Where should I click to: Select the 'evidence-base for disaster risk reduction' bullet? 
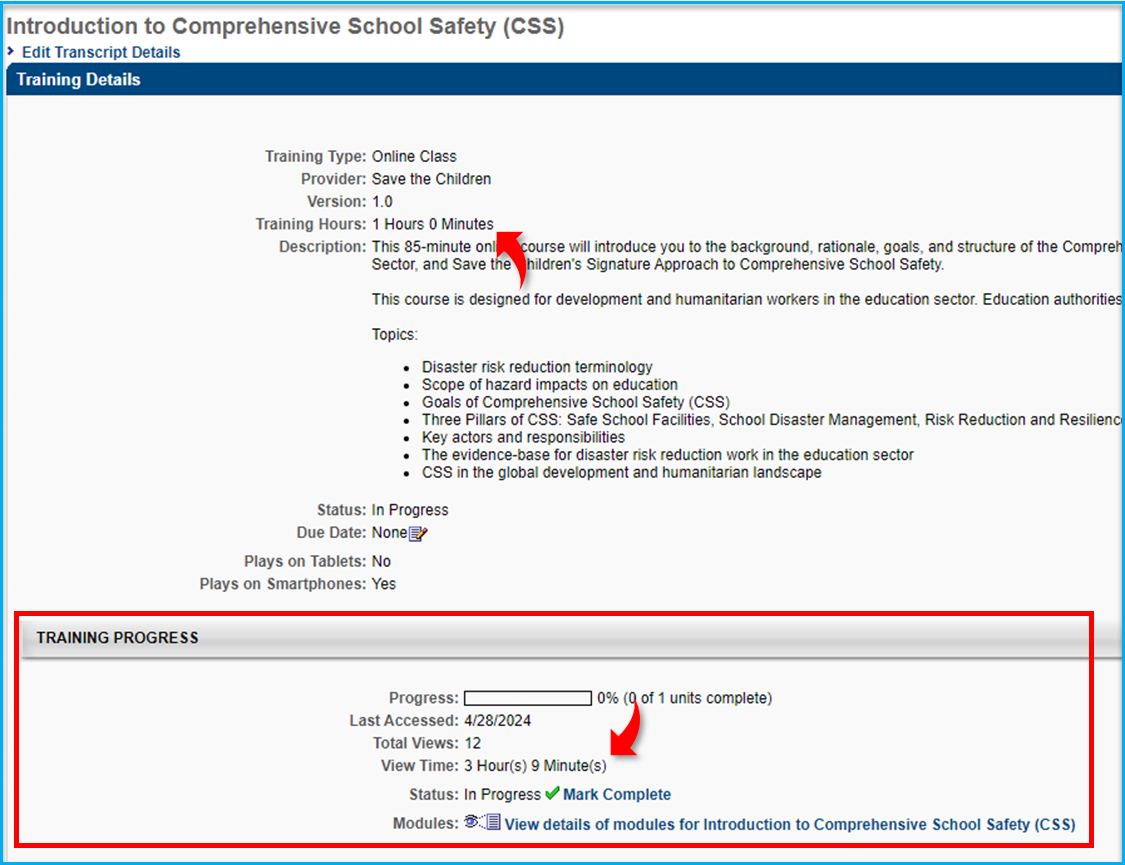[x=667, y=455]
